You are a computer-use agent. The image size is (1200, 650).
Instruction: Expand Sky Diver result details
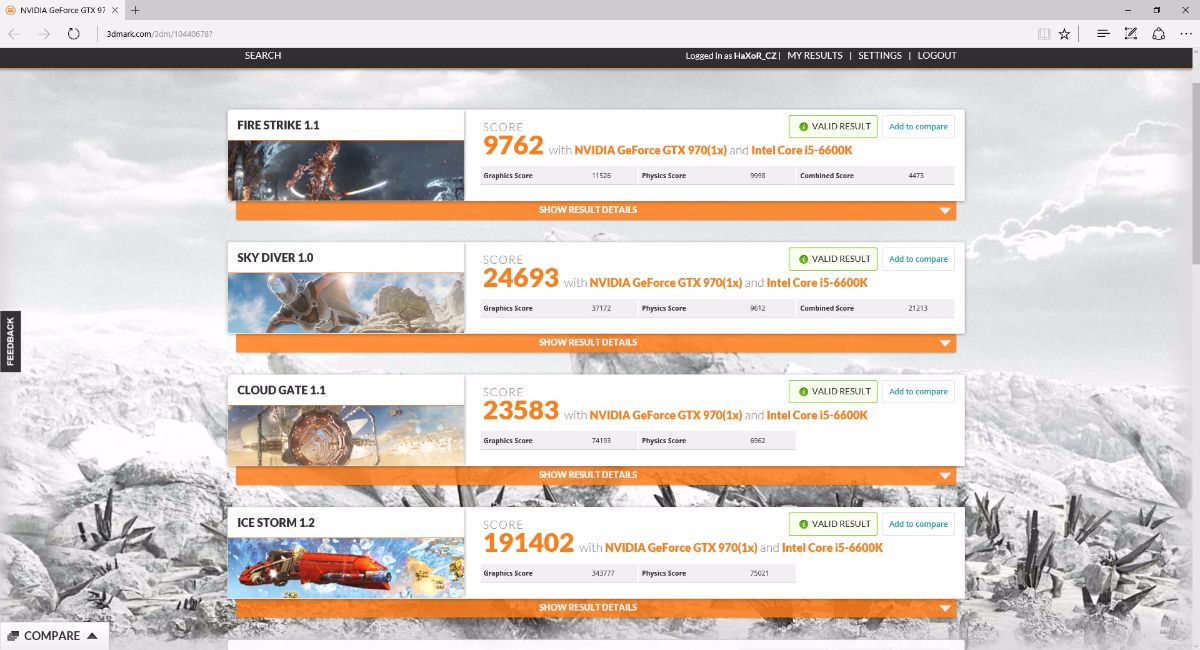coord(595,343)
